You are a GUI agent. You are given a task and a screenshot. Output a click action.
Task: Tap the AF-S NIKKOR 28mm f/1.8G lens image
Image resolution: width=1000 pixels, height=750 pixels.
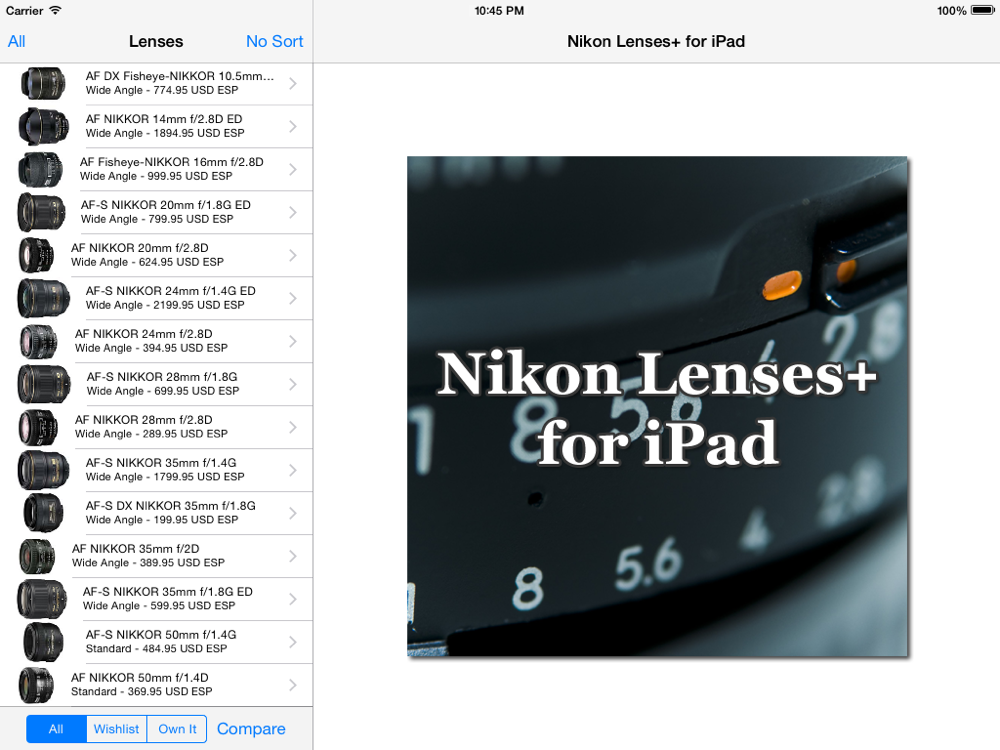point(43,384)
